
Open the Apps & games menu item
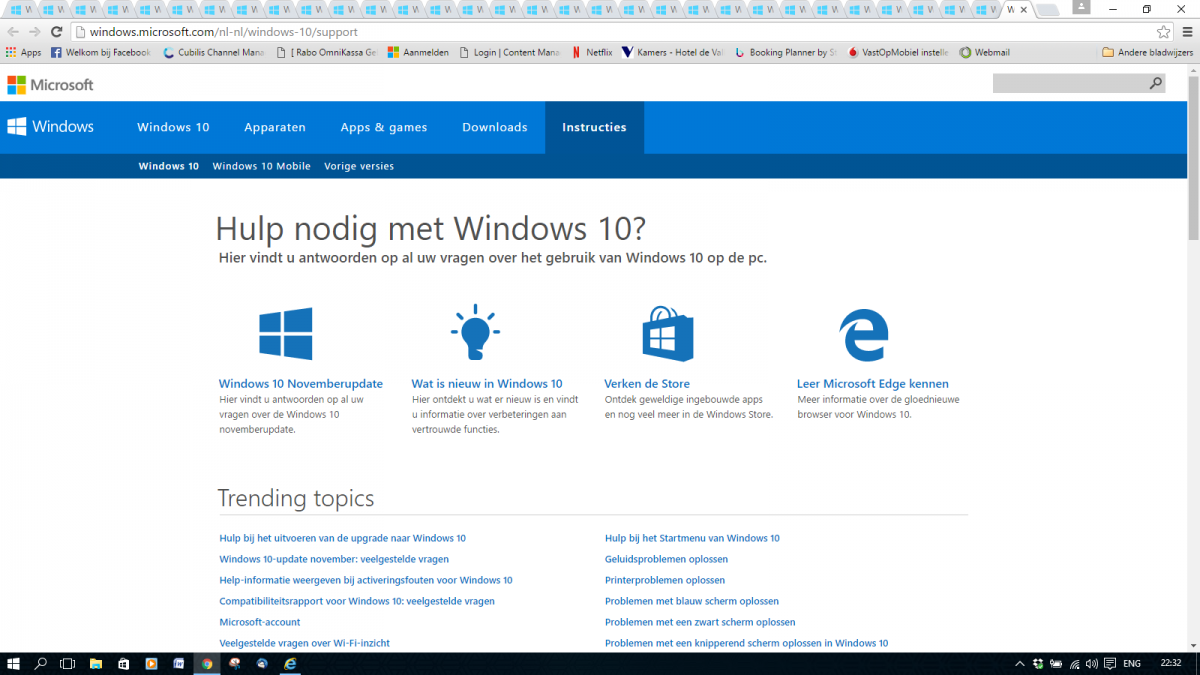(384, 128)
